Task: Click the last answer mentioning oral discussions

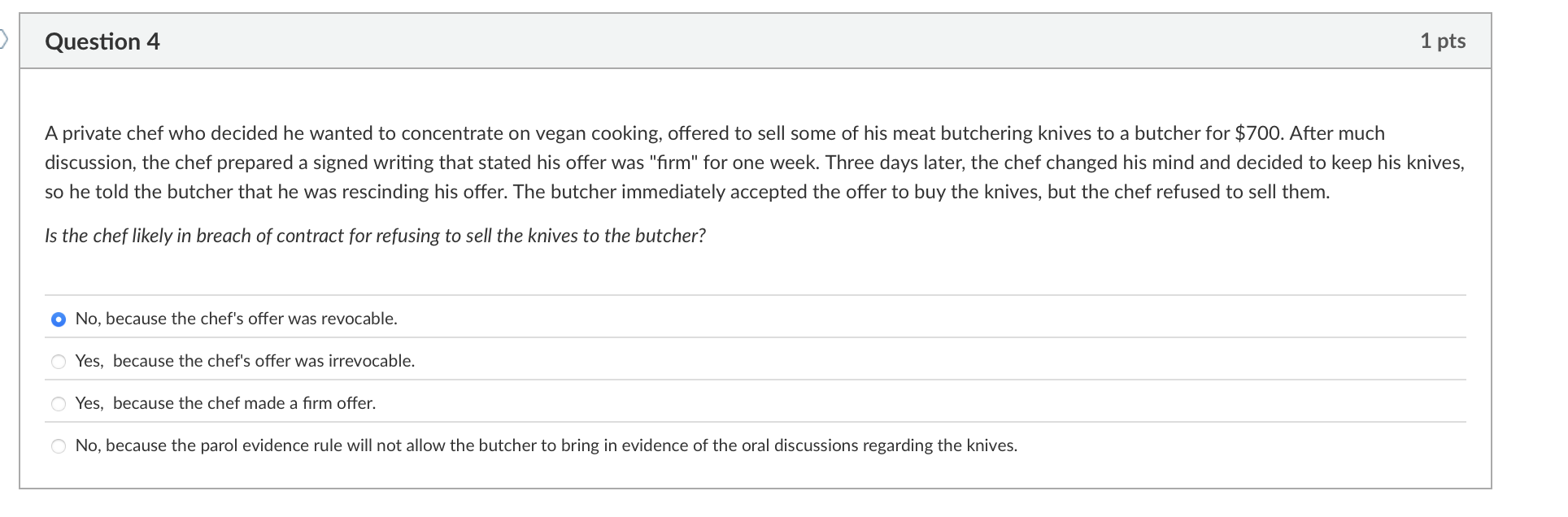Action: (x=547, y=445)
